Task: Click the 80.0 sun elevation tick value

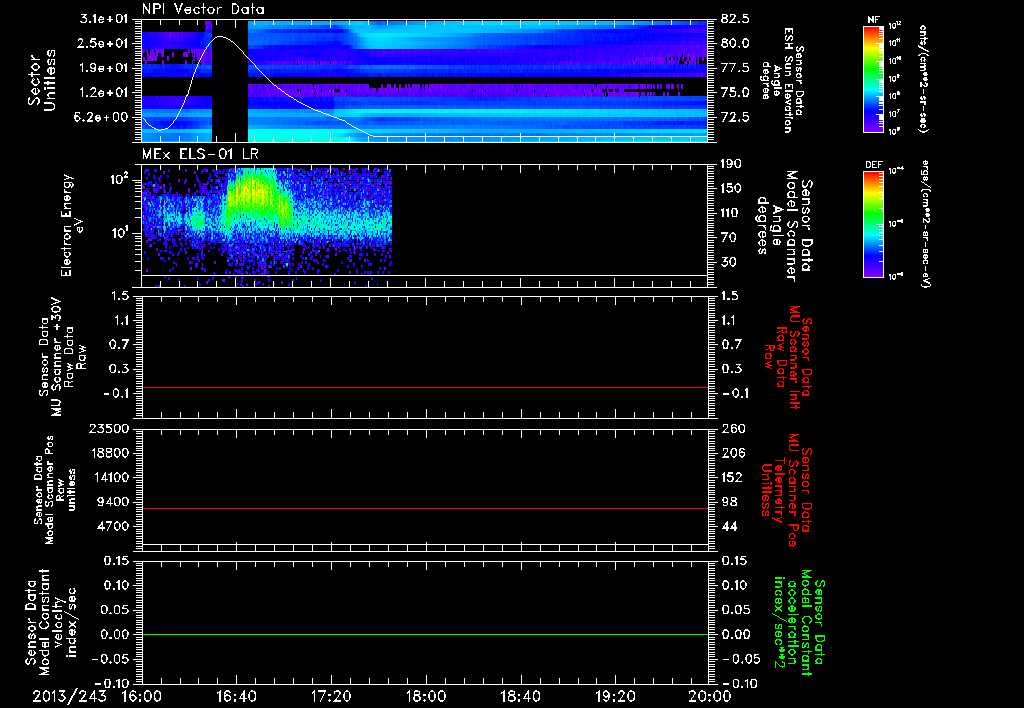Action: [x=735, y=44]
